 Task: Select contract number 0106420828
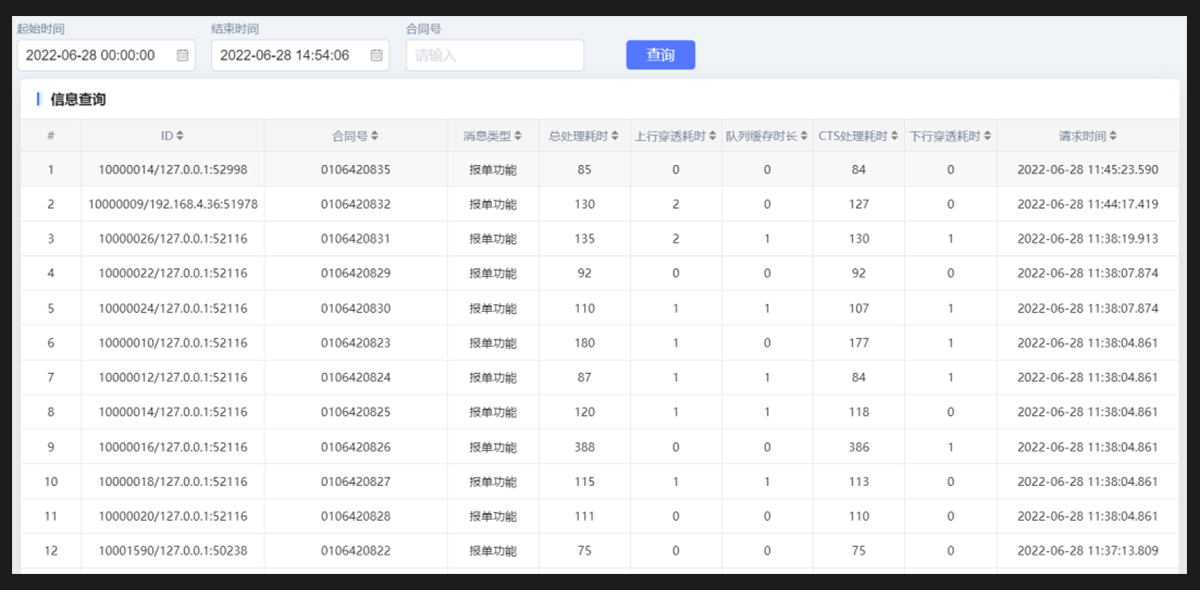pos(356,516)
